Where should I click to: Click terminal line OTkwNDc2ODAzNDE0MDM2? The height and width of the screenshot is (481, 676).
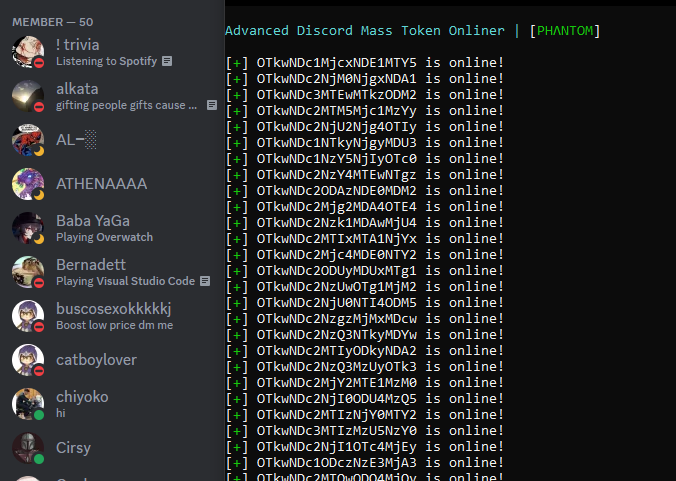pos(365,191)
